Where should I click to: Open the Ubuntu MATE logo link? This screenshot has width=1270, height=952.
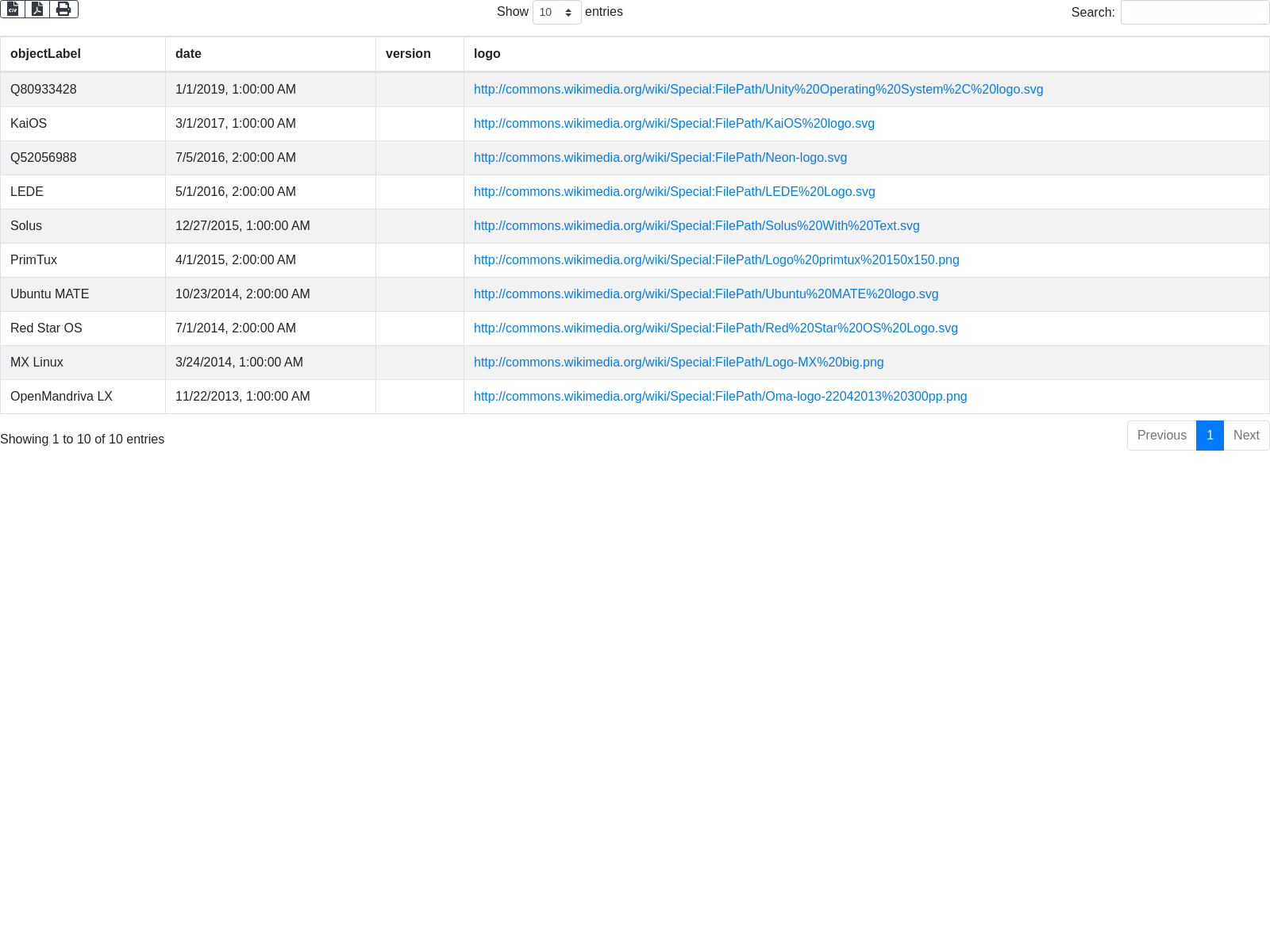coord(706,294)
